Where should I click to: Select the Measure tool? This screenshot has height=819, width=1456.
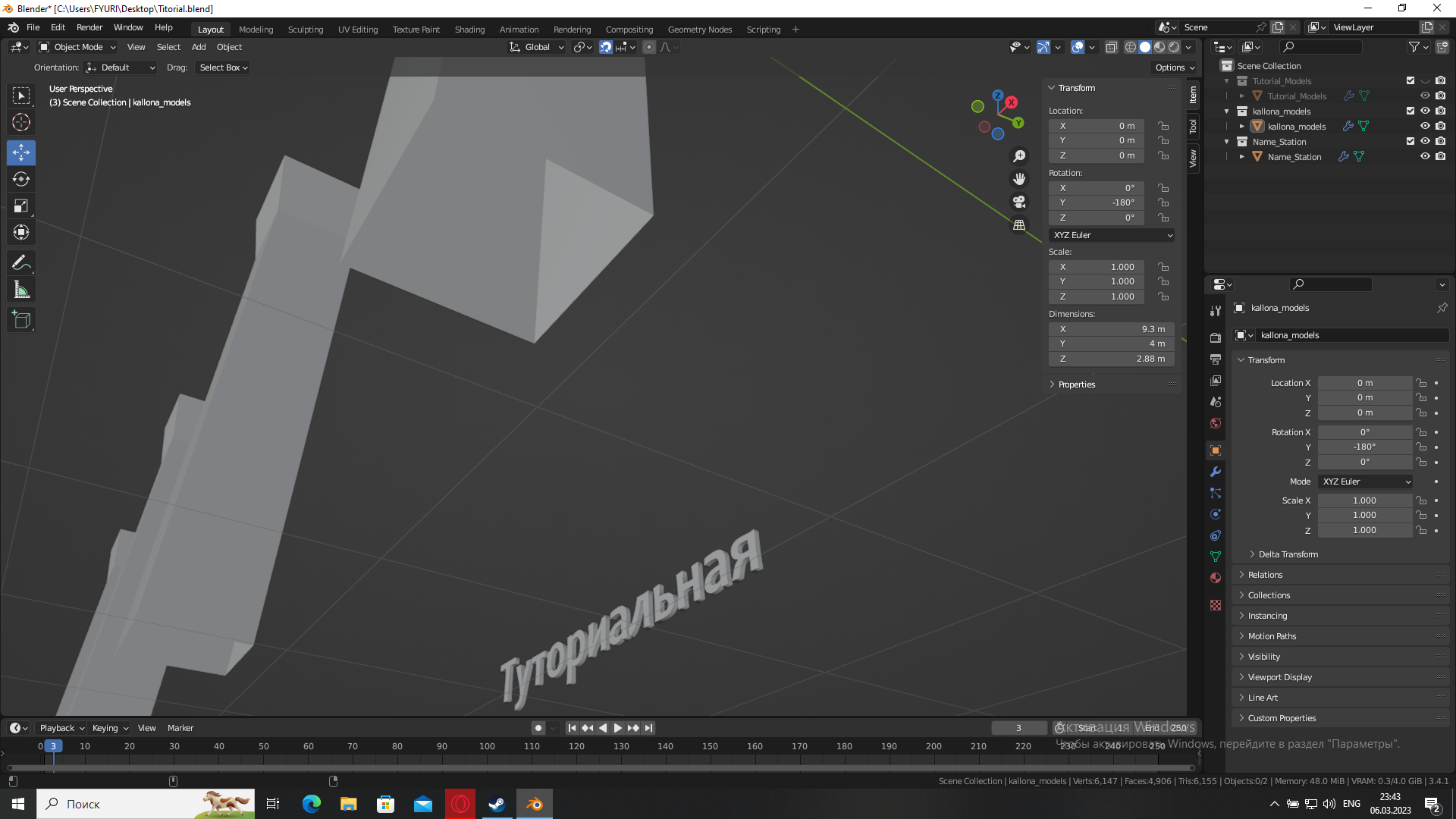(x=21, y=290)
